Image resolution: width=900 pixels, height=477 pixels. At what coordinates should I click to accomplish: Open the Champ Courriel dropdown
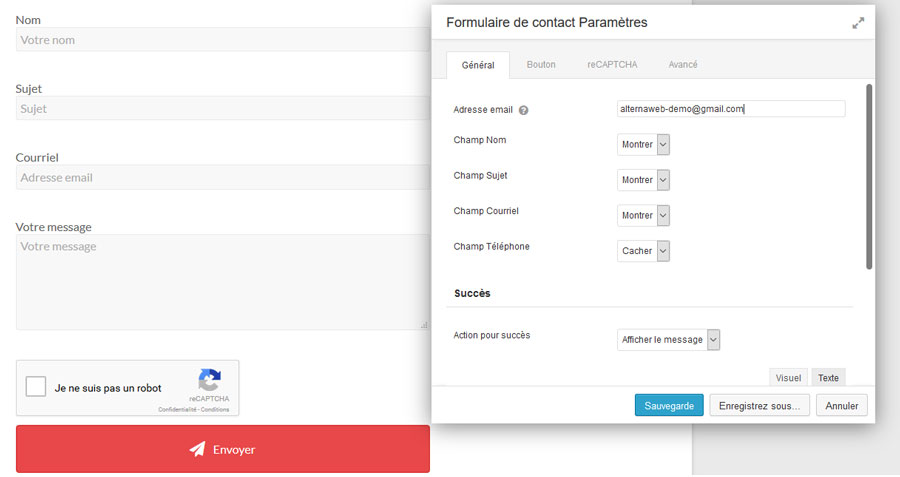click(643, 216)
